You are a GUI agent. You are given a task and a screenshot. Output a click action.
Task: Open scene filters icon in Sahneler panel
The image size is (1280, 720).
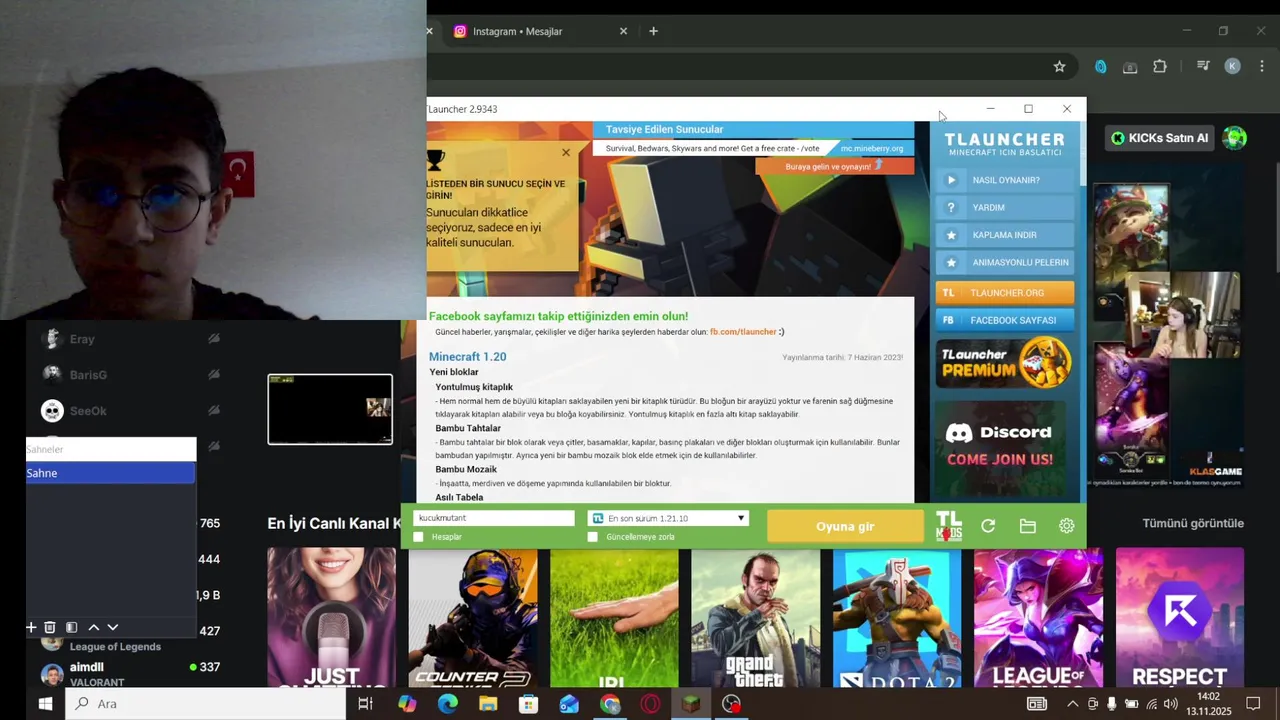tap(71, 627)
